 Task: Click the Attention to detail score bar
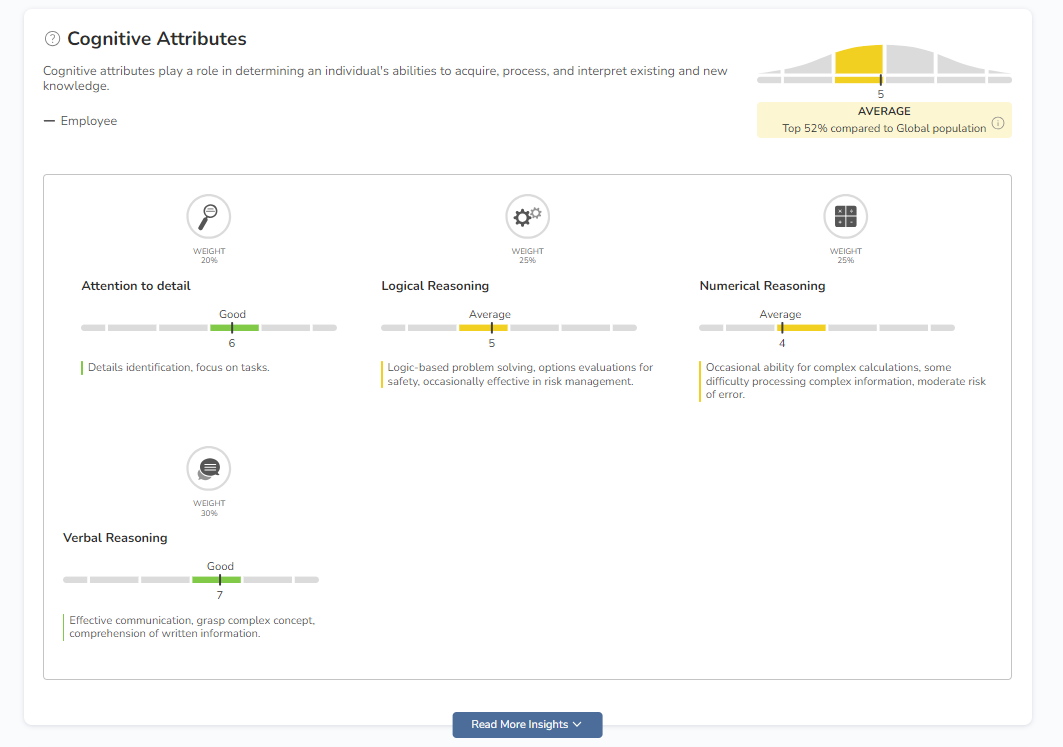click(x=209, y=328)
